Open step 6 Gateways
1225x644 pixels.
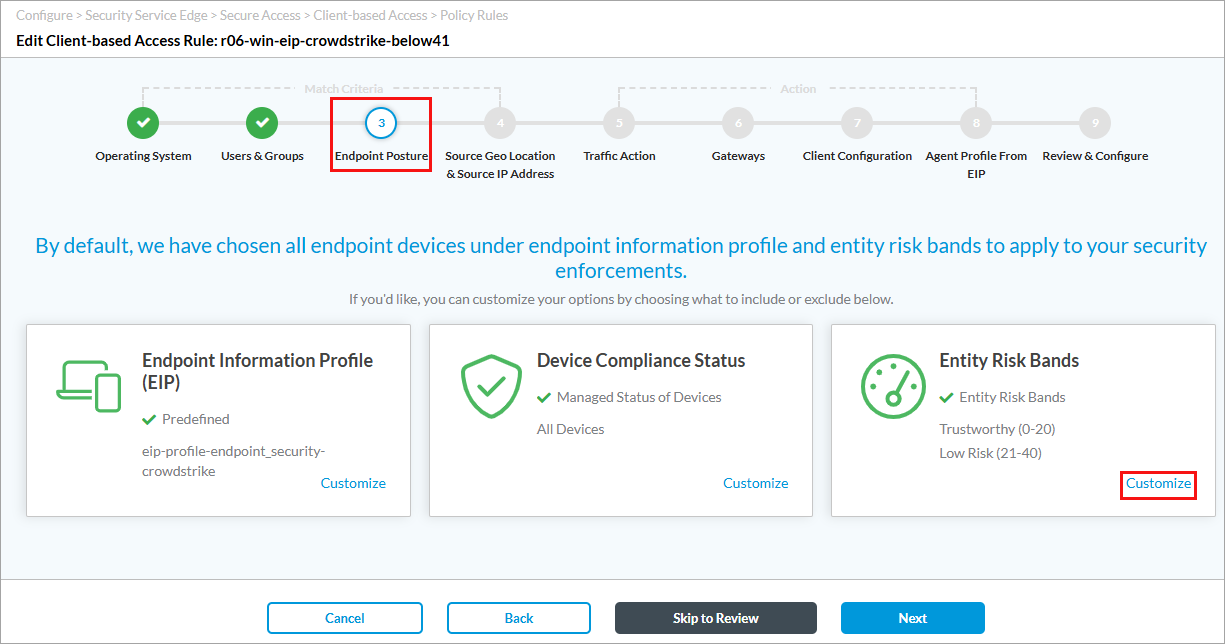(x=738, y=123)
